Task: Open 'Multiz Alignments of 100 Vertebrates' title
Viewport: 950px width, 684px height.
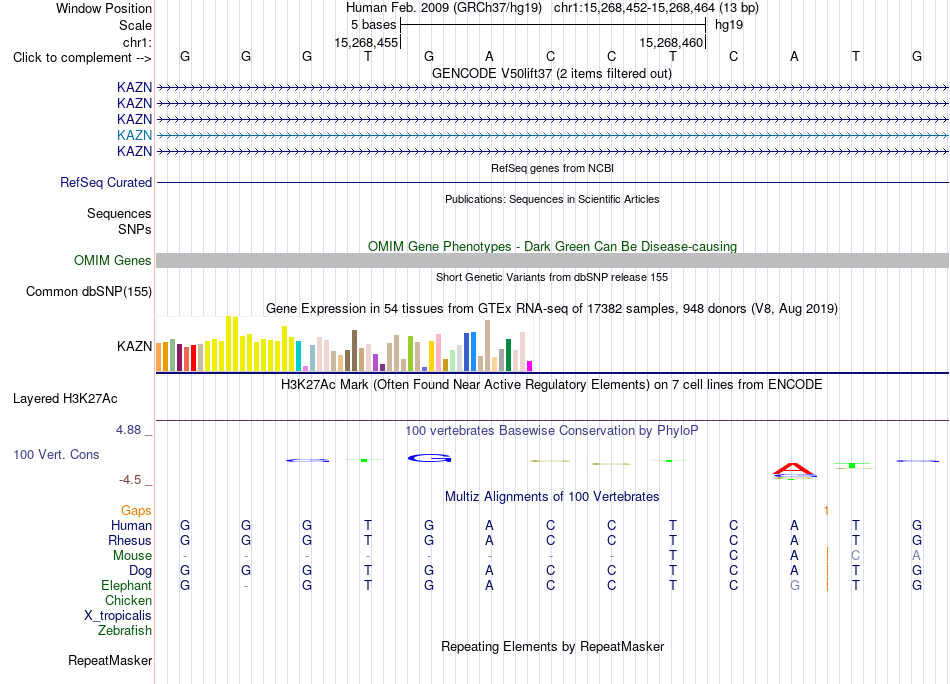Action: 552,497
